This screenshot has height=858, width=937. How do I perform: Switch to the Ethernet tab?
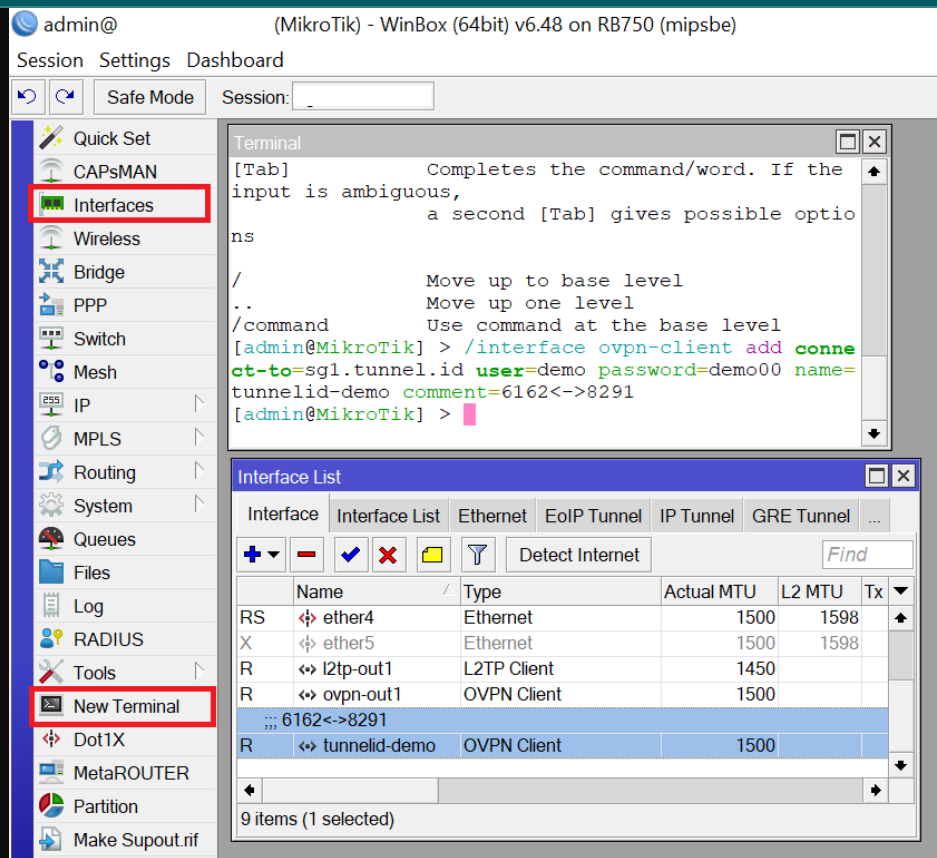(492, 516)
